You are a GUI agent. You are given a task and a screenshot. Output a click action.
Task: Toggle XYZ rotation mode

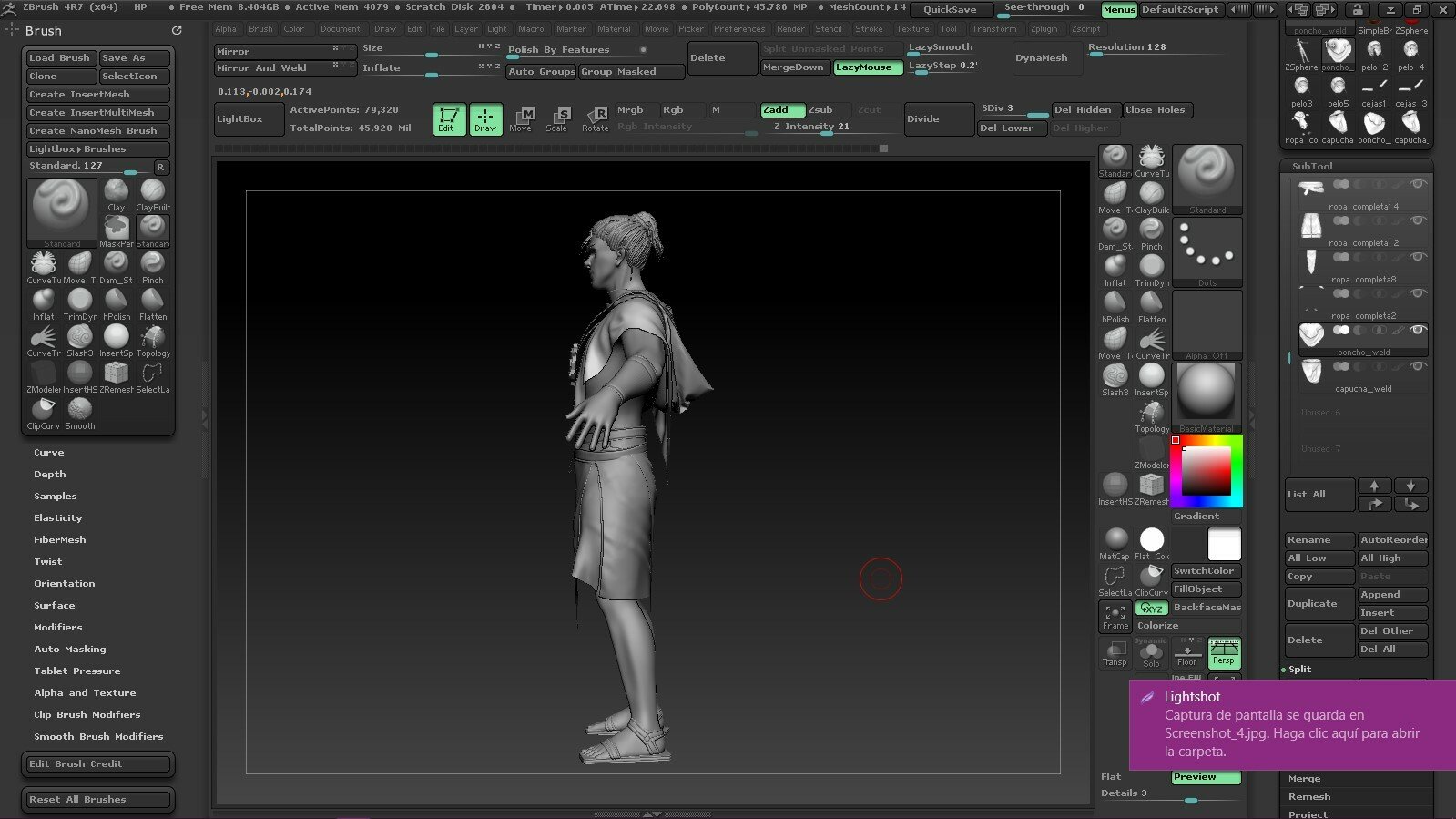click(1151, 608)
